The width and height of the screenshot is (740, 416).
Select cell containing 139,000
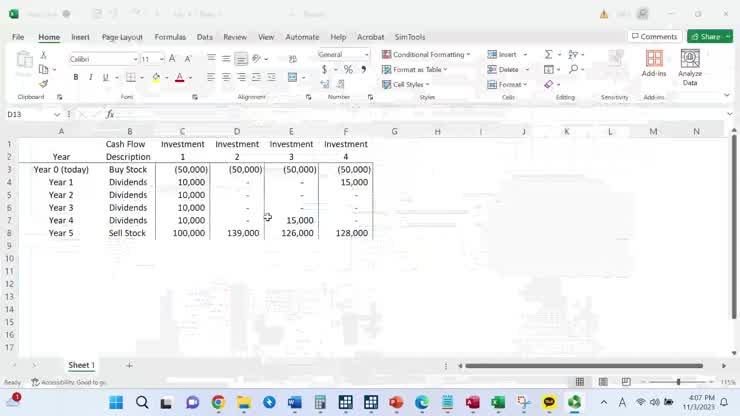pyautogui.click(x=237, y=233)
